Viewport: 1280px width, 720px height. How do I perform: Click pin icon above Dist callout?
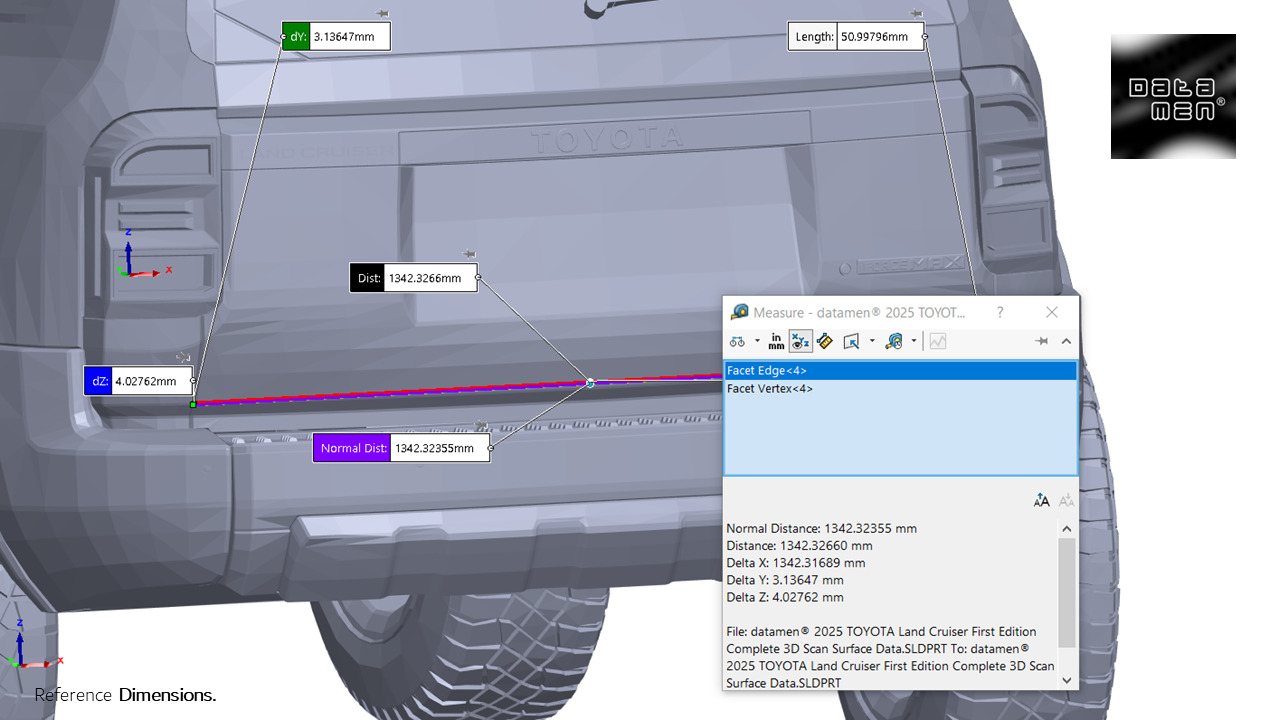tap(469, 254)
